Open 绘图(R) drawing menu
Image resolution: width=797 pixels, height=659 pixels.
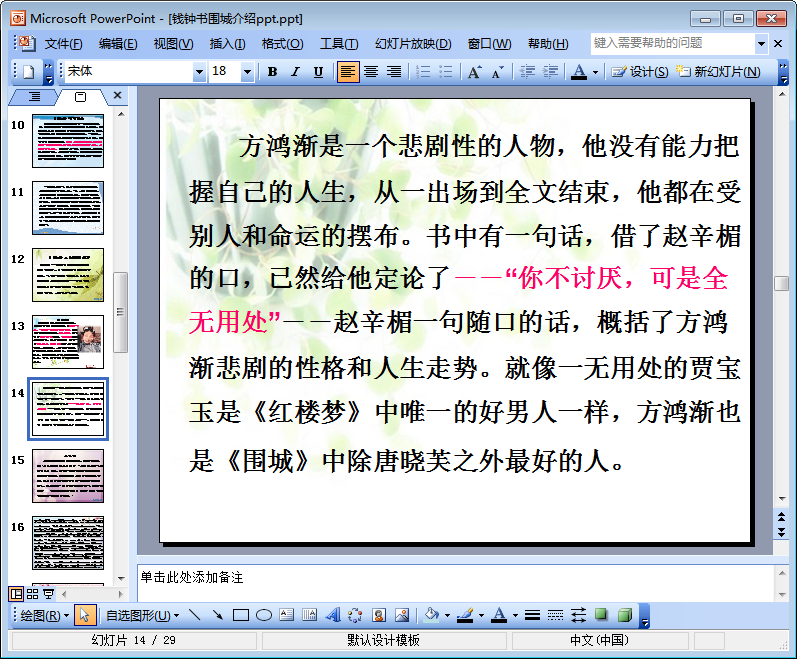(44, 616)
